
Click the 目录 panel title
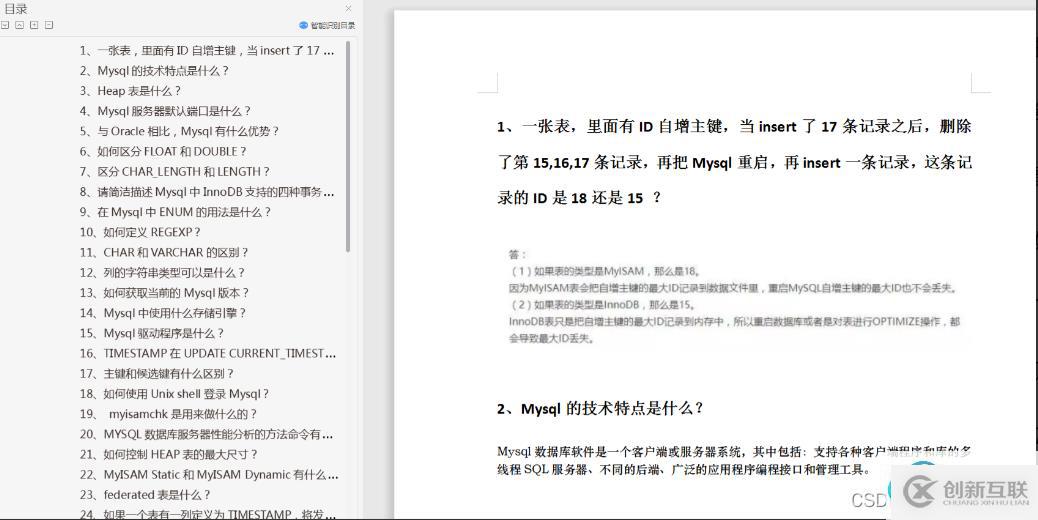[x=16, y=9]
